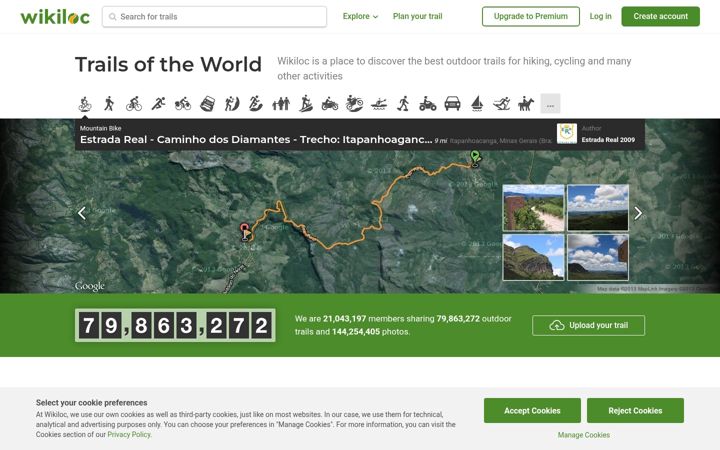Screen dimensions: 720x450
Task: Reject Cookies in the banner
Action: (x=636, y=411)
